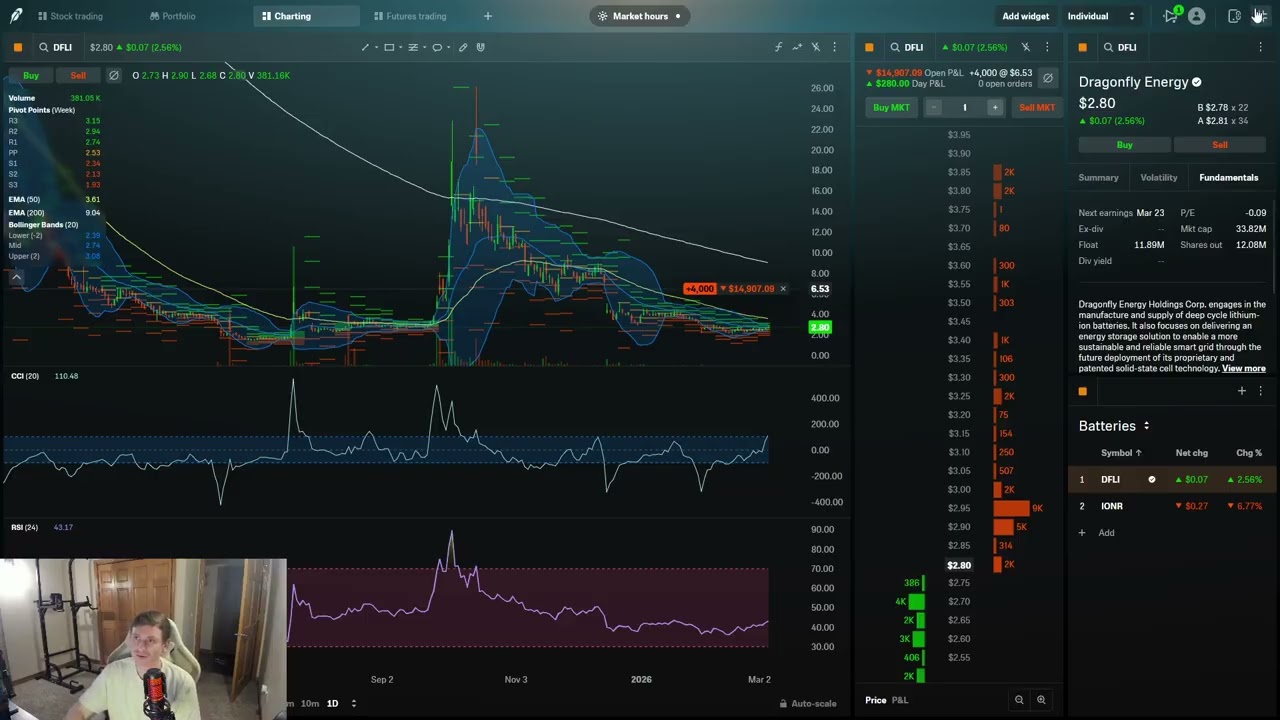Screen dimensions: 1280x720
Task: Click the ladder zoom out magnifier
Action: tap(1019, 700)
